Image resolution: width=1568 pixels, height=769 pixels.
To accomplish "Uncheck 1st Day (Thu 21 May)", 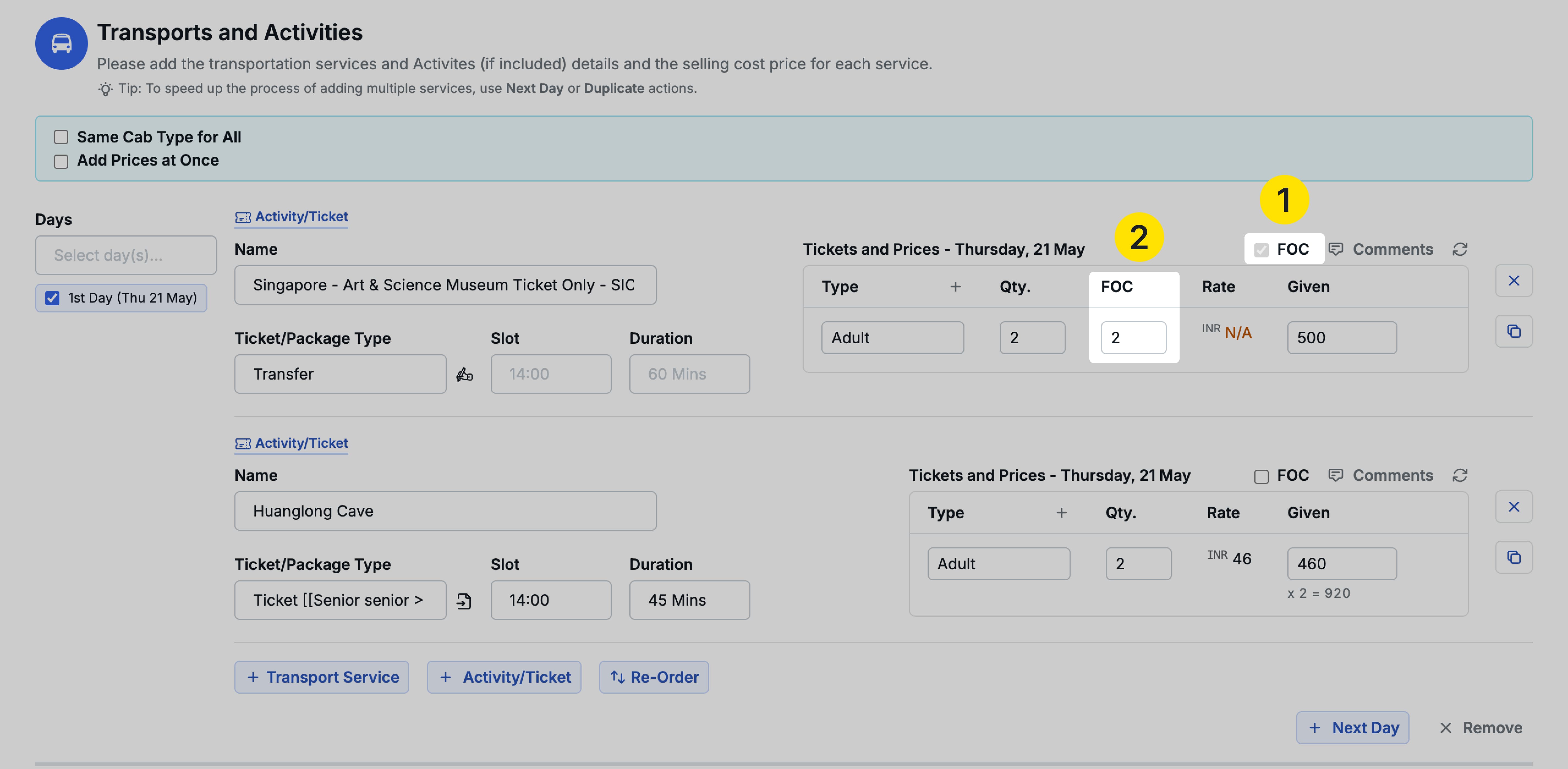I will (52, 298).
